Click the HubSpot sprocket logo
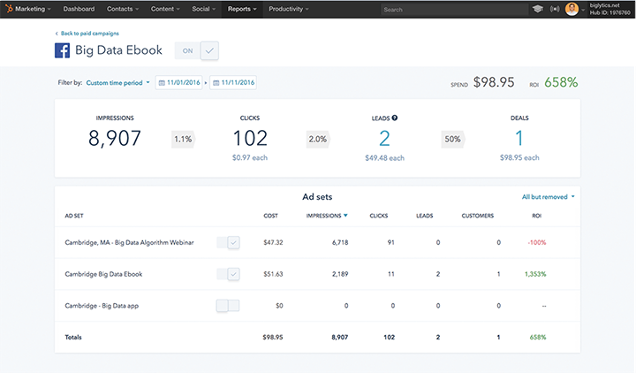636x373 pixels. point(9,9)
